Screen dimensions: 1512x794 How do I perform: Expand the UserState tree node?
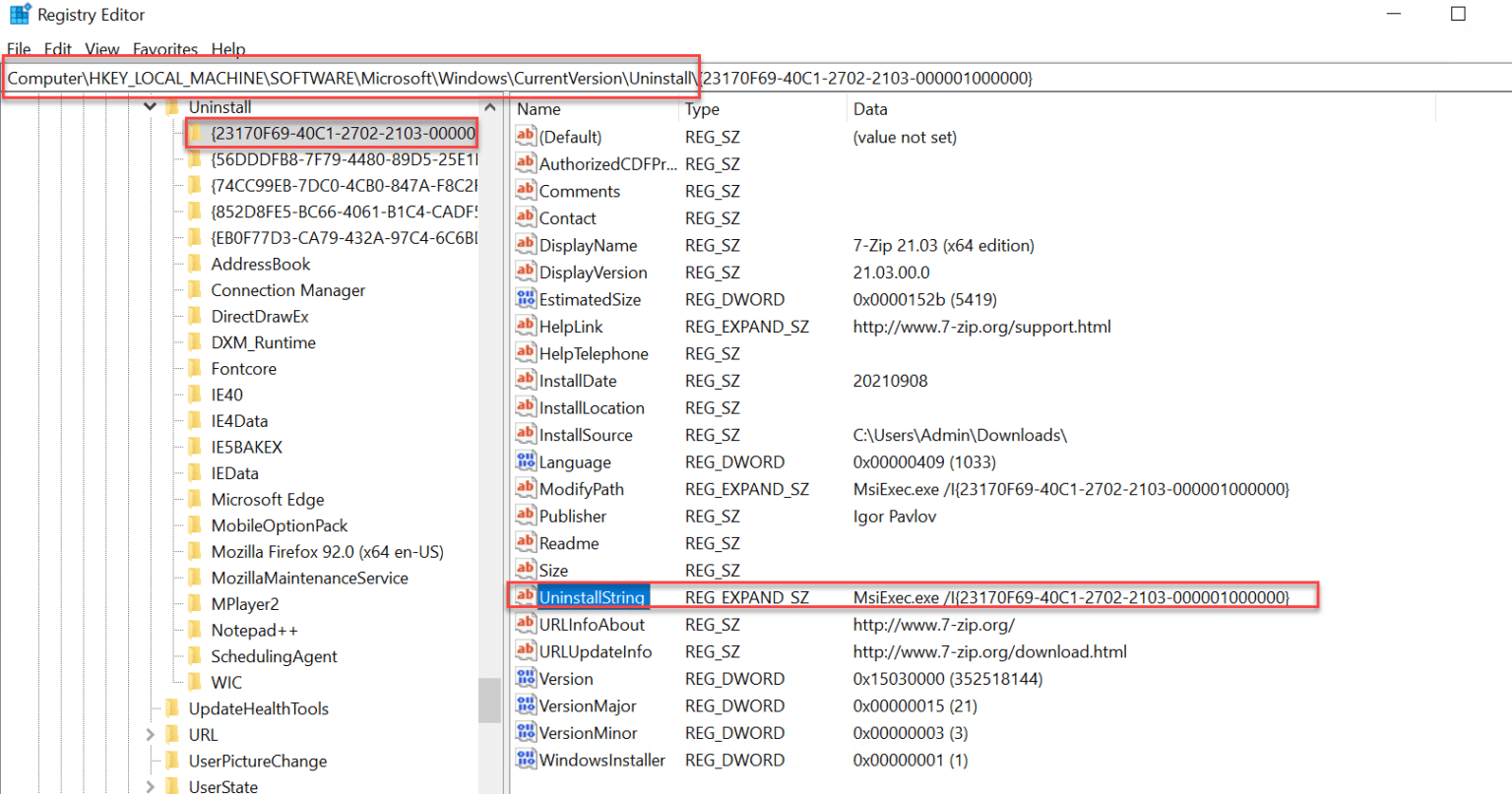[x=148, y=786]
